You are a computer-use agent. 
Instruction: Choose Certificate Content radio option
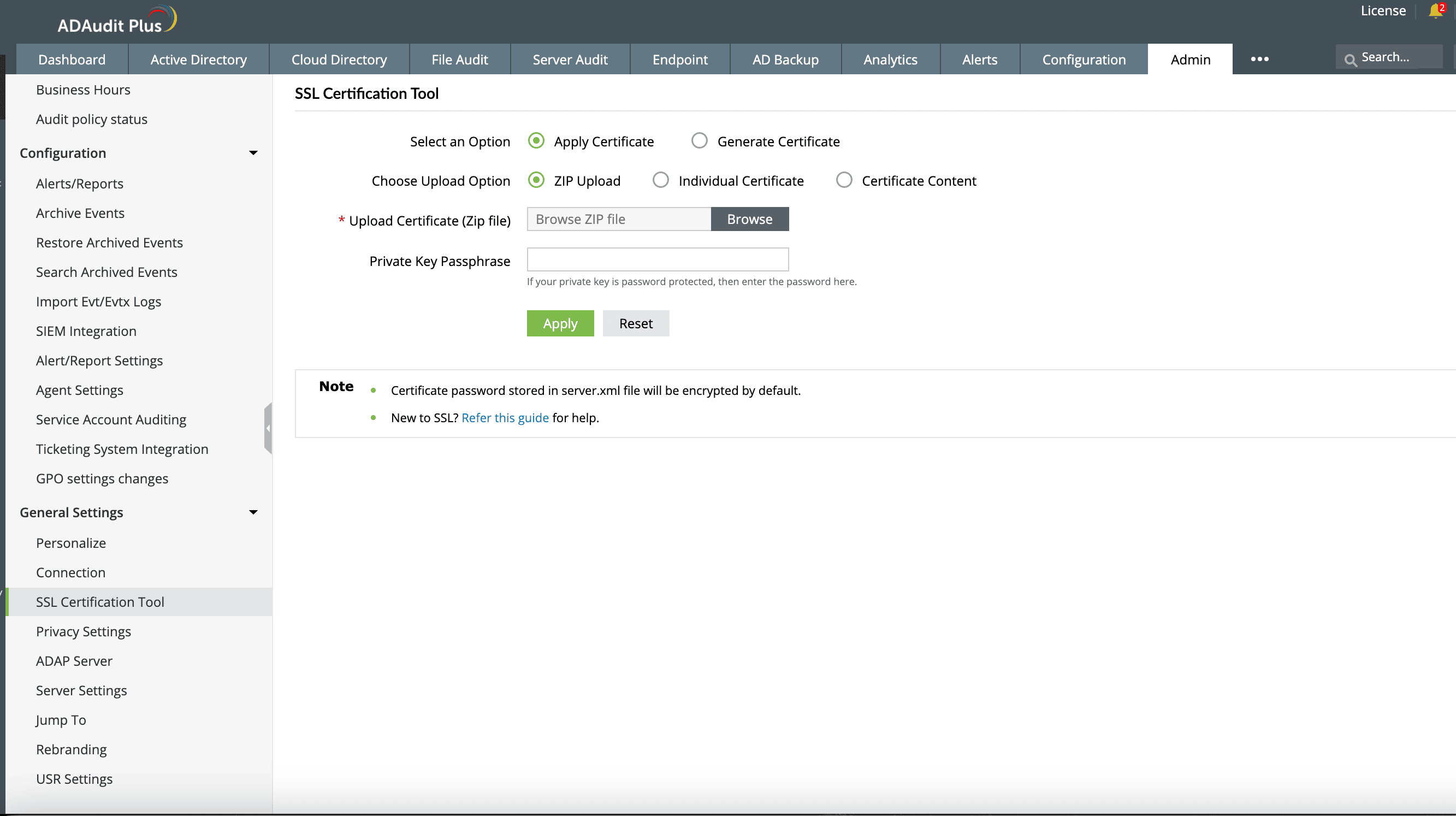(x=844, y=180)
